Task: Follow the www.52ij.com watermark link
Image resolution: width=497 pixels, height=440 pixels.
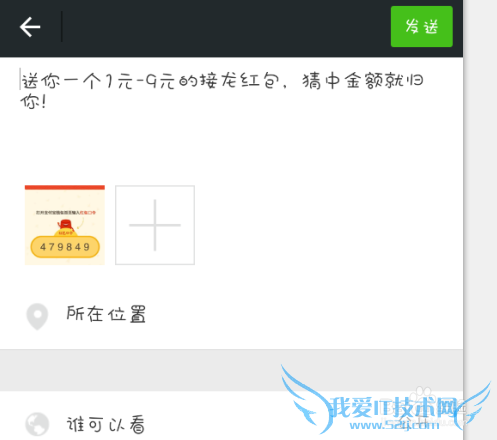Action: click(394, 424)
